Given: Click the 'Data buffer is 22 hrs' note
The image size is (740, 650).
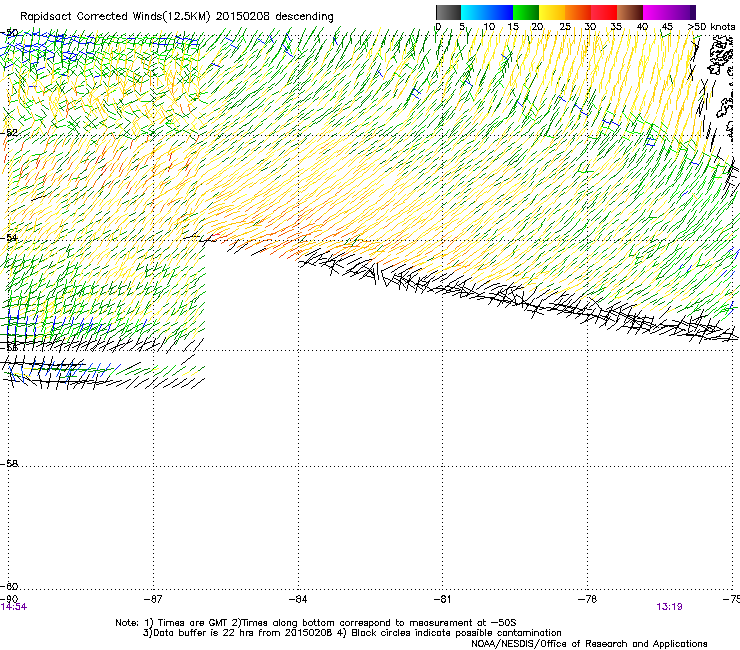Looking at the screenshot, I should point(352,633).
